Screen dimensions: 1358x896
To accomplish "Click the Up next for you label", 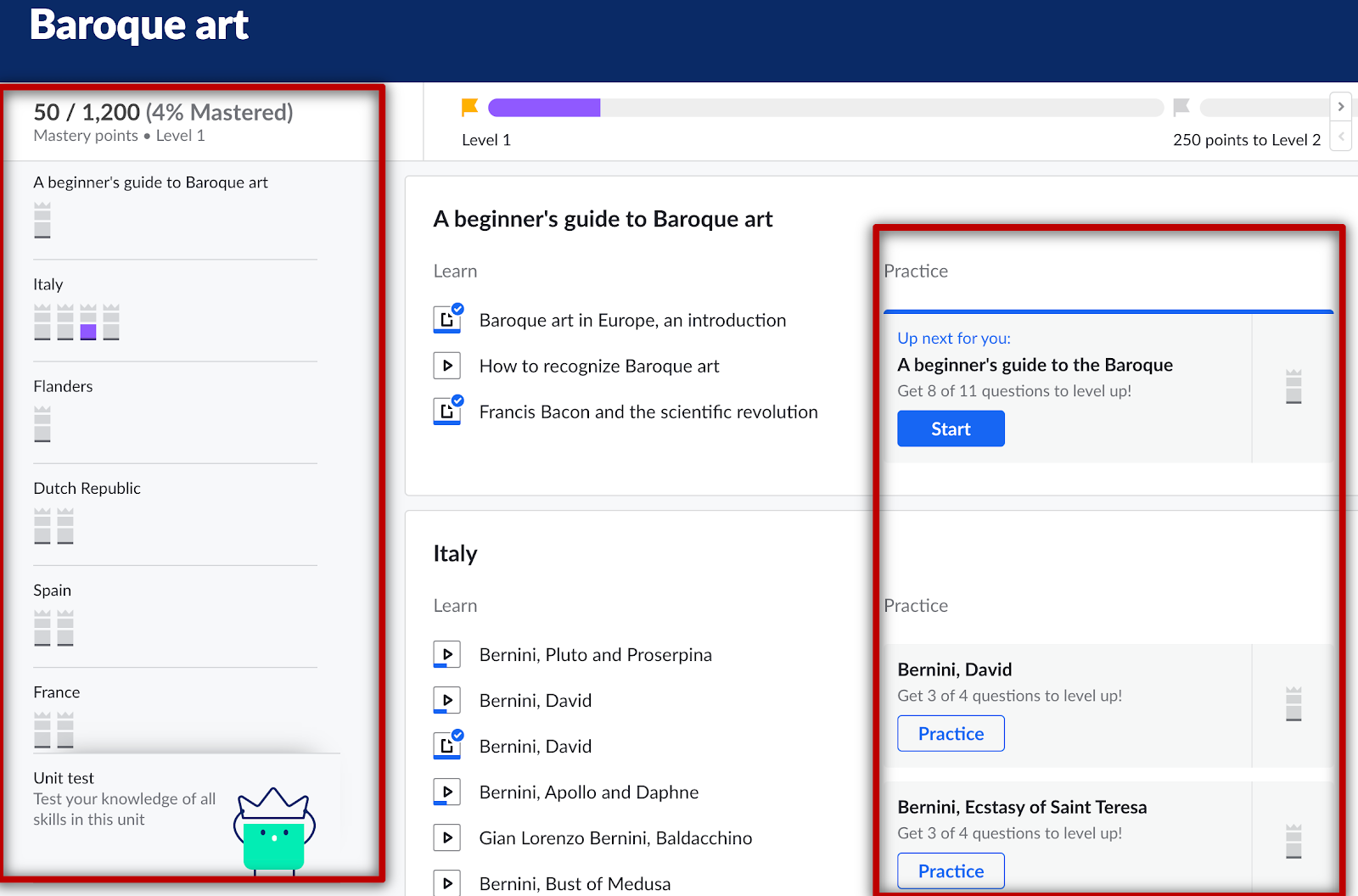I will click(954, 338).
